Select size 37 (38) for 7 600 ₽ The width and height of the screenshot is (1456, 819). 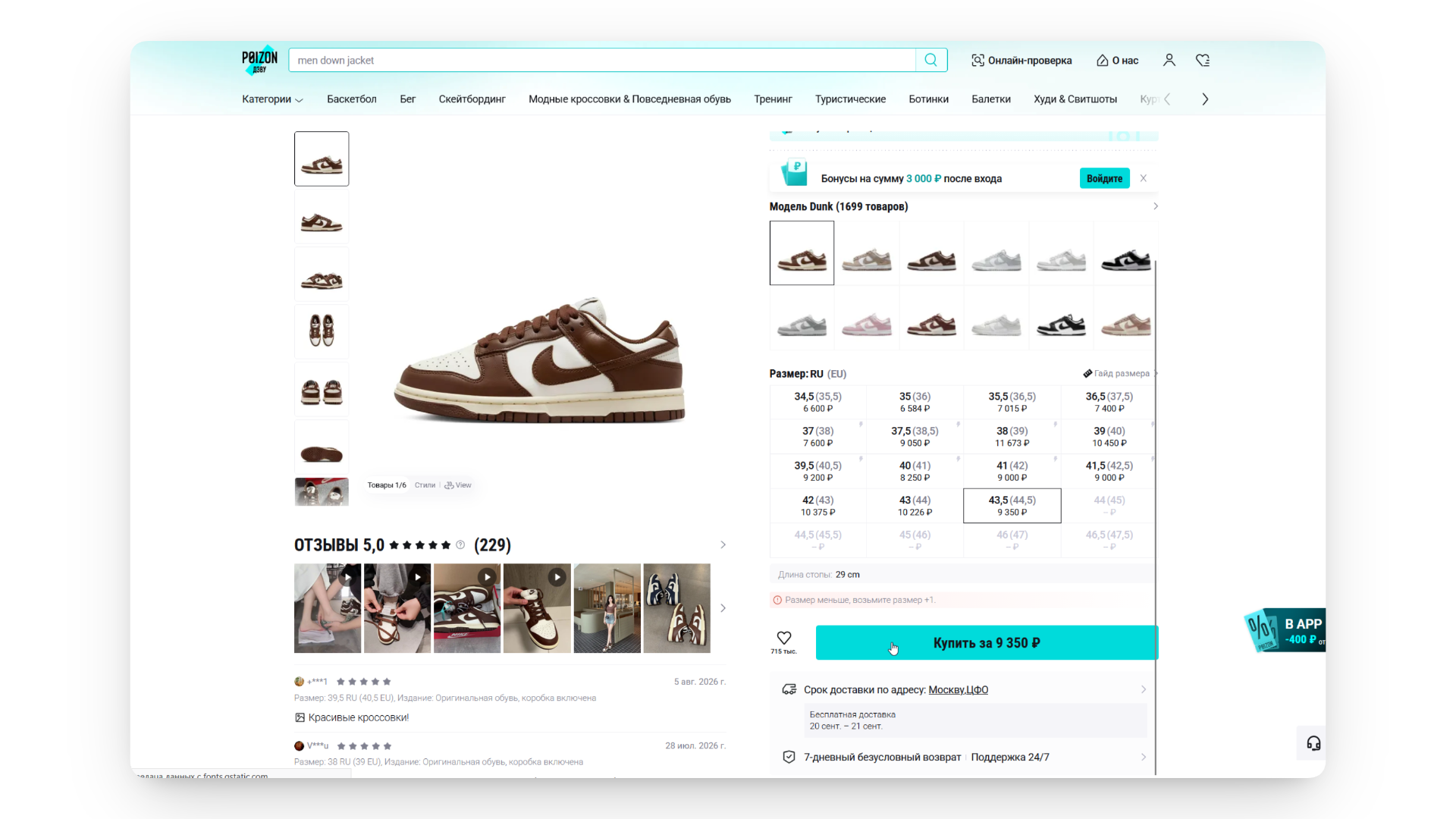(817, 437)
